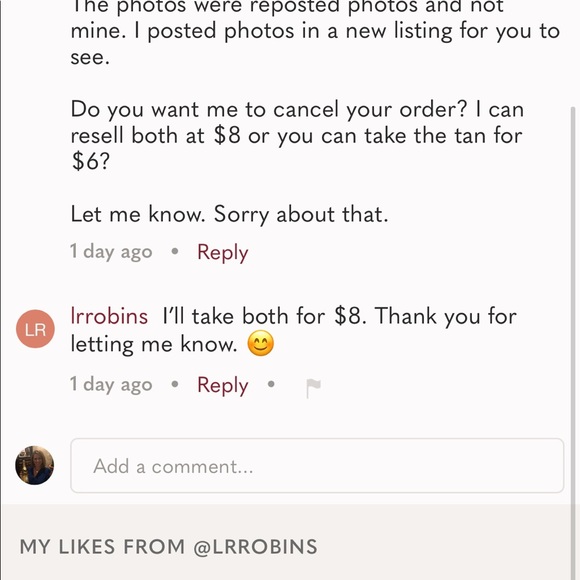Click the smiling emoji in lrrobins' comment

[x=261, y=343]
